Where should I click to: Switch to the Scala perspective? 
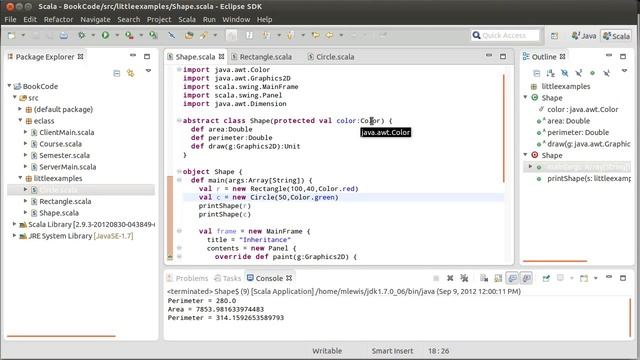coord(616,36)
